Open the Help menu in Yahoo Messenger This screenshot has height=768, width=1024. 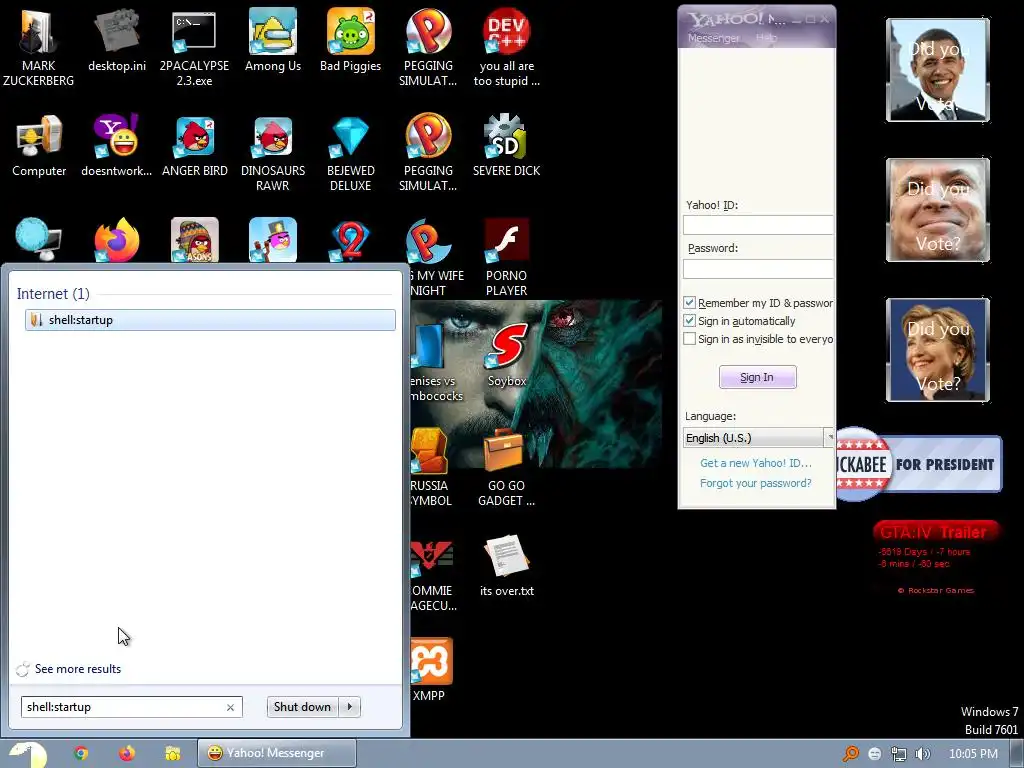point(767,38)
